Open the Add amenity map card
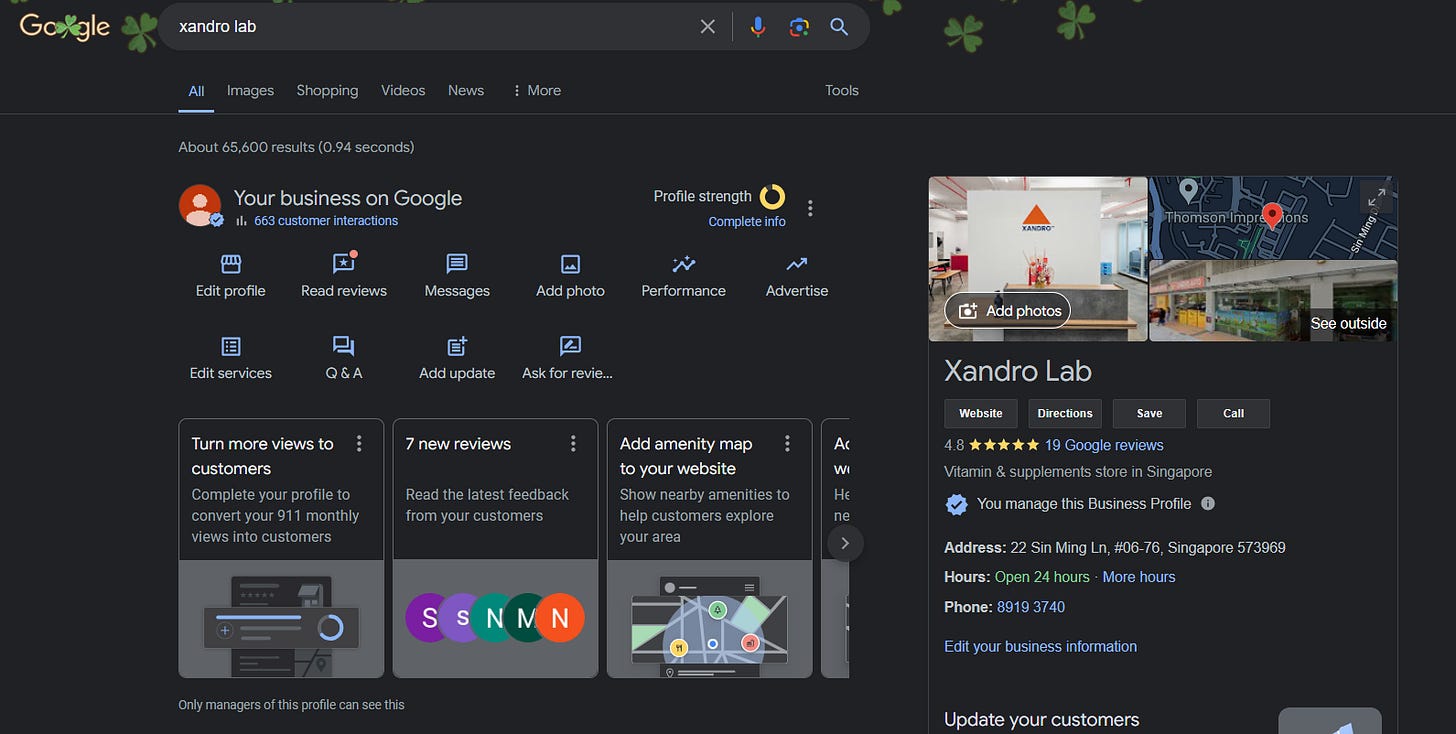Image resolution: width=1456 pixels, height=734 pixels. tap(709, 548)
